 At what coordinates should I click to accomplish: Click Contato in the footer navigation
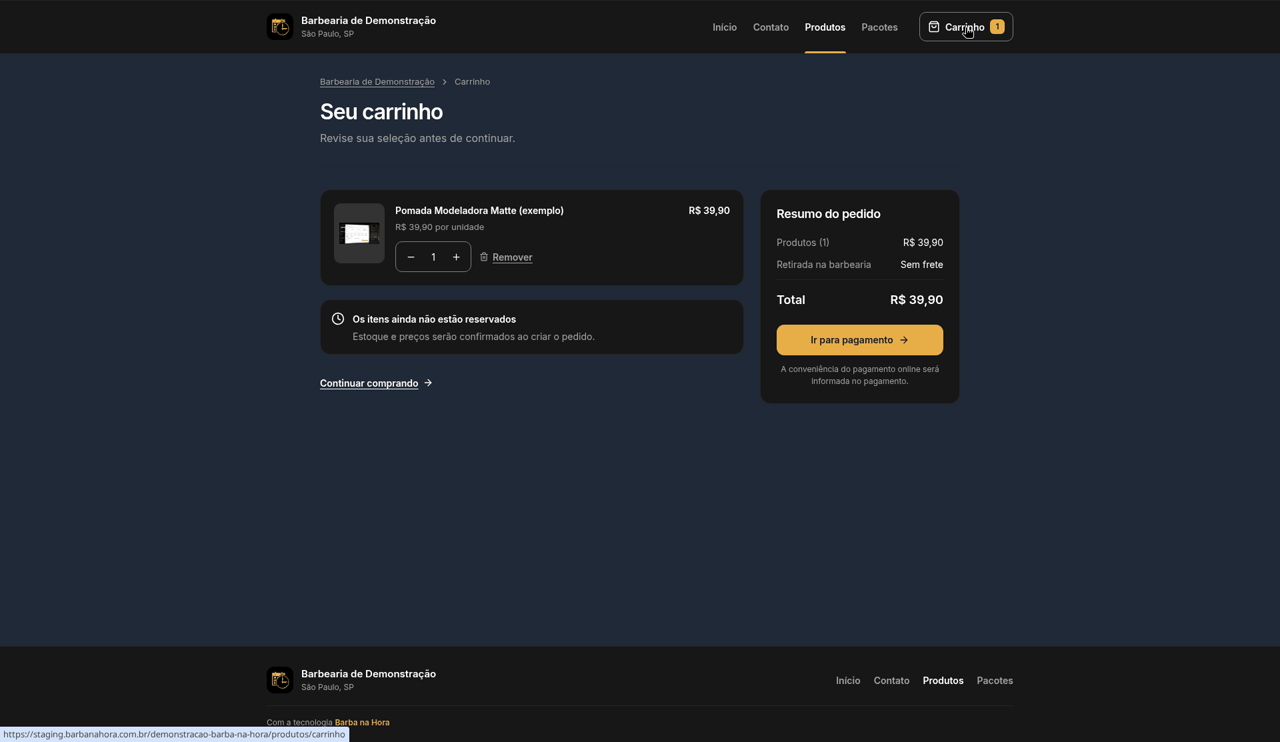pos(892,681)
